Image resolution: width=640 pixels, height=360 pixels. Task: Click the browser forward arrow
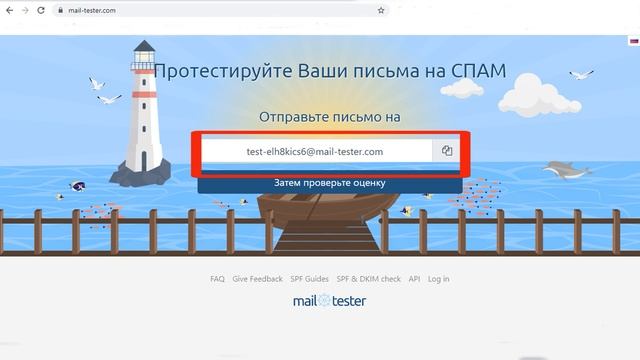[x=25, y=10]
